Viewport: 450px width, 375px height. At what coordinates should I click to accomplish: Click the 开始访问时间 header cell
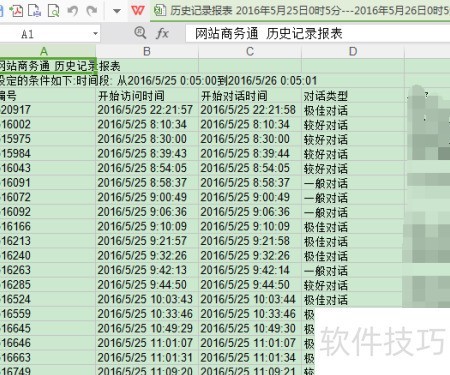[x=147, y=96]
